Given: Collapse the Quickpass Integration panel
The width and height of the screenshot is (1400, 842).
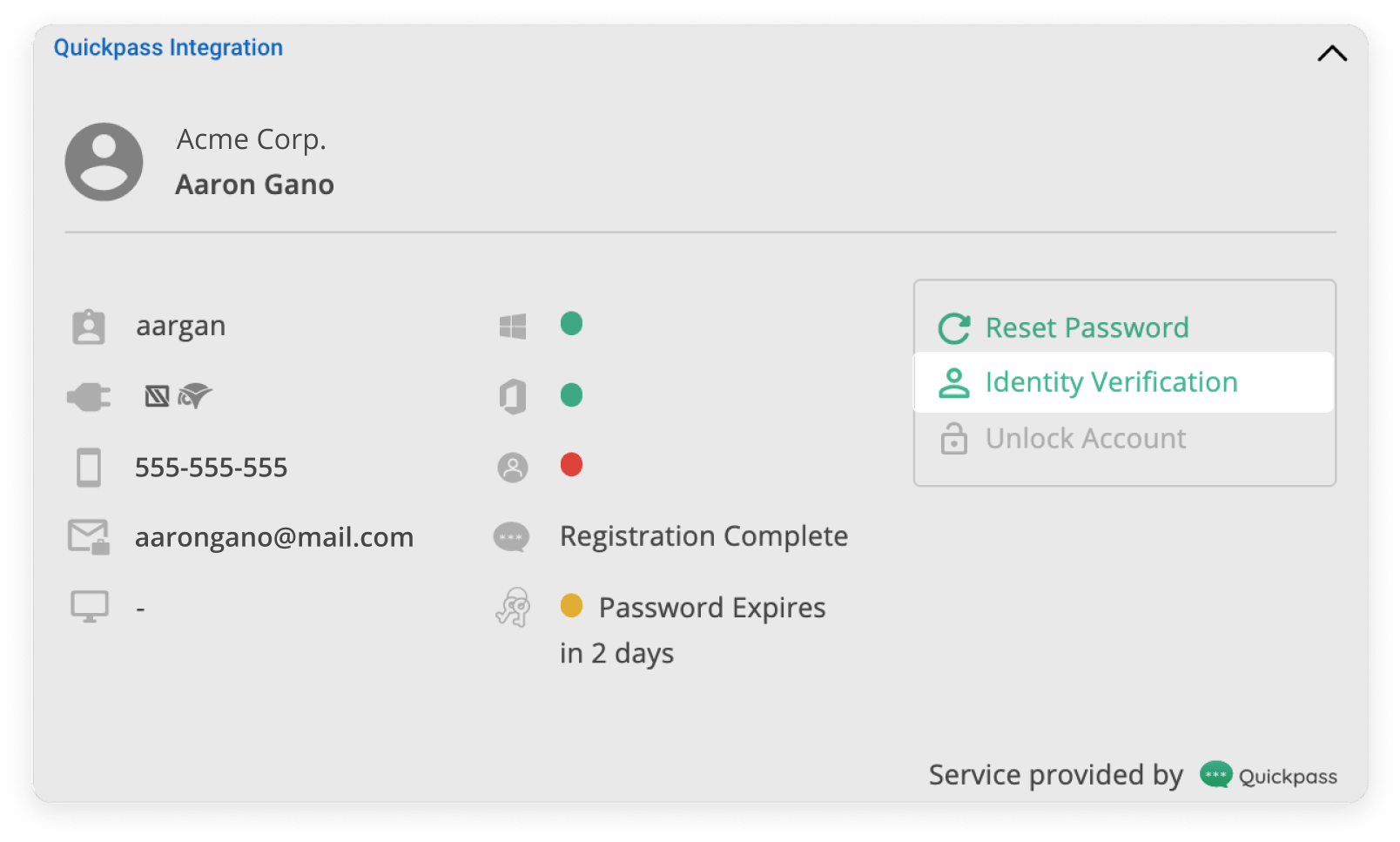Looking at the screenshot, I should click(x=1331, y=54).
